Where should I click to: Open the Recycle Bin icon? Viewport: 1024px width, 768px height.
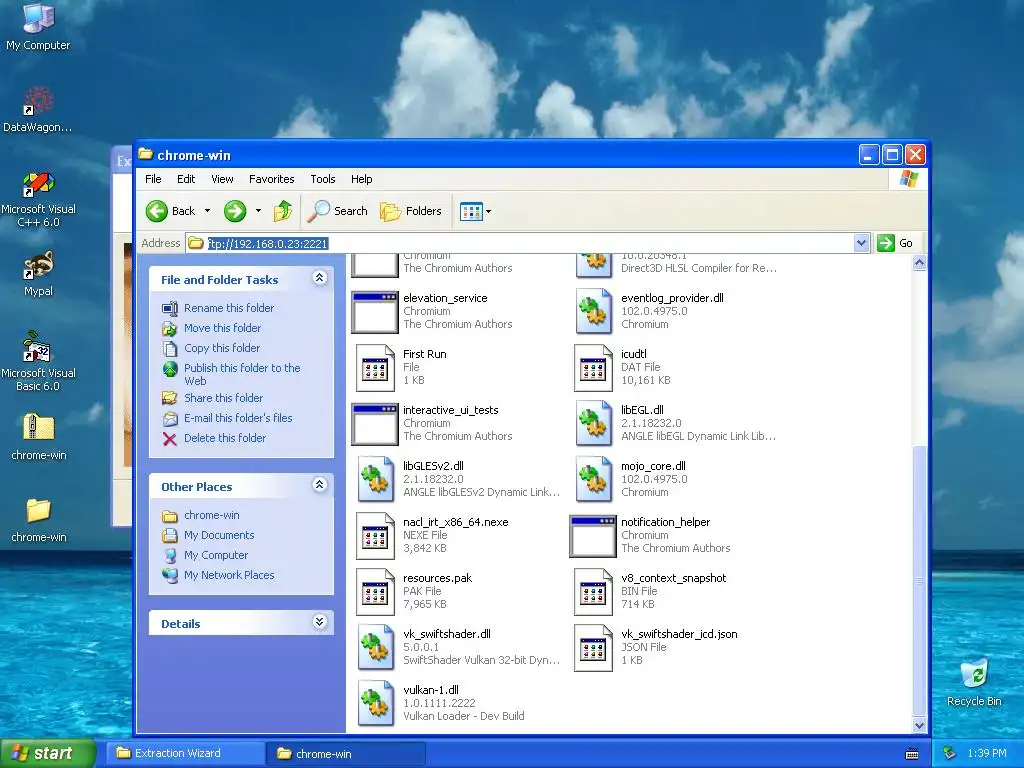pyautogui.click(x=974, y=682)
